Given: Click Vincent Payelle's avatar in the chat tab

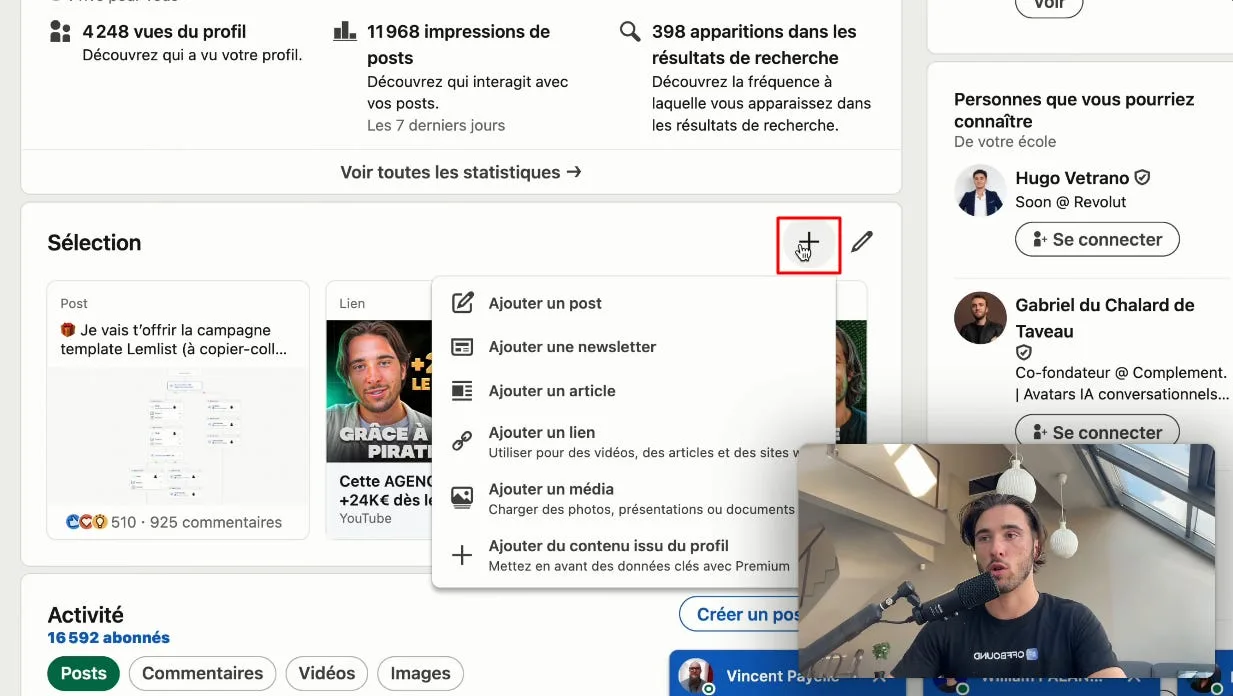Looking at the screenshot, I should (696, 677).
